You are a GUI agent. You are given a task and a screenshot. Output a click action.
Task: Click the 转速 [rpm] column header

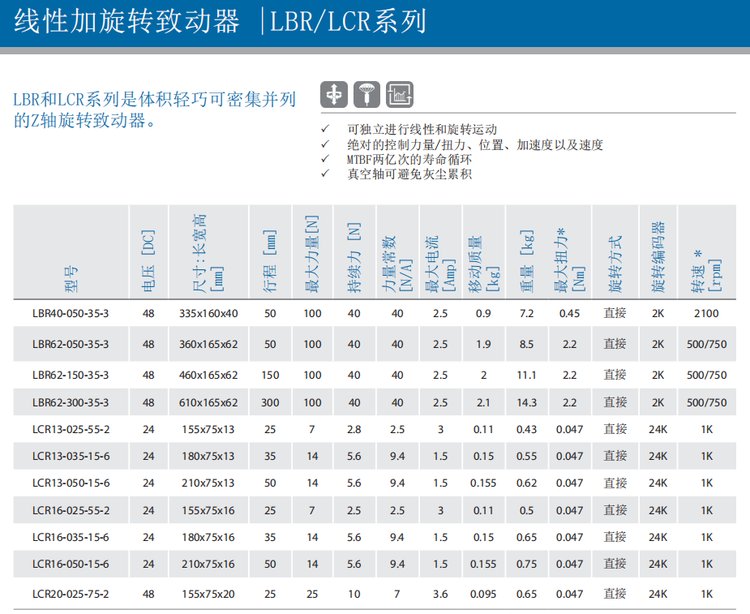(706, 253)
